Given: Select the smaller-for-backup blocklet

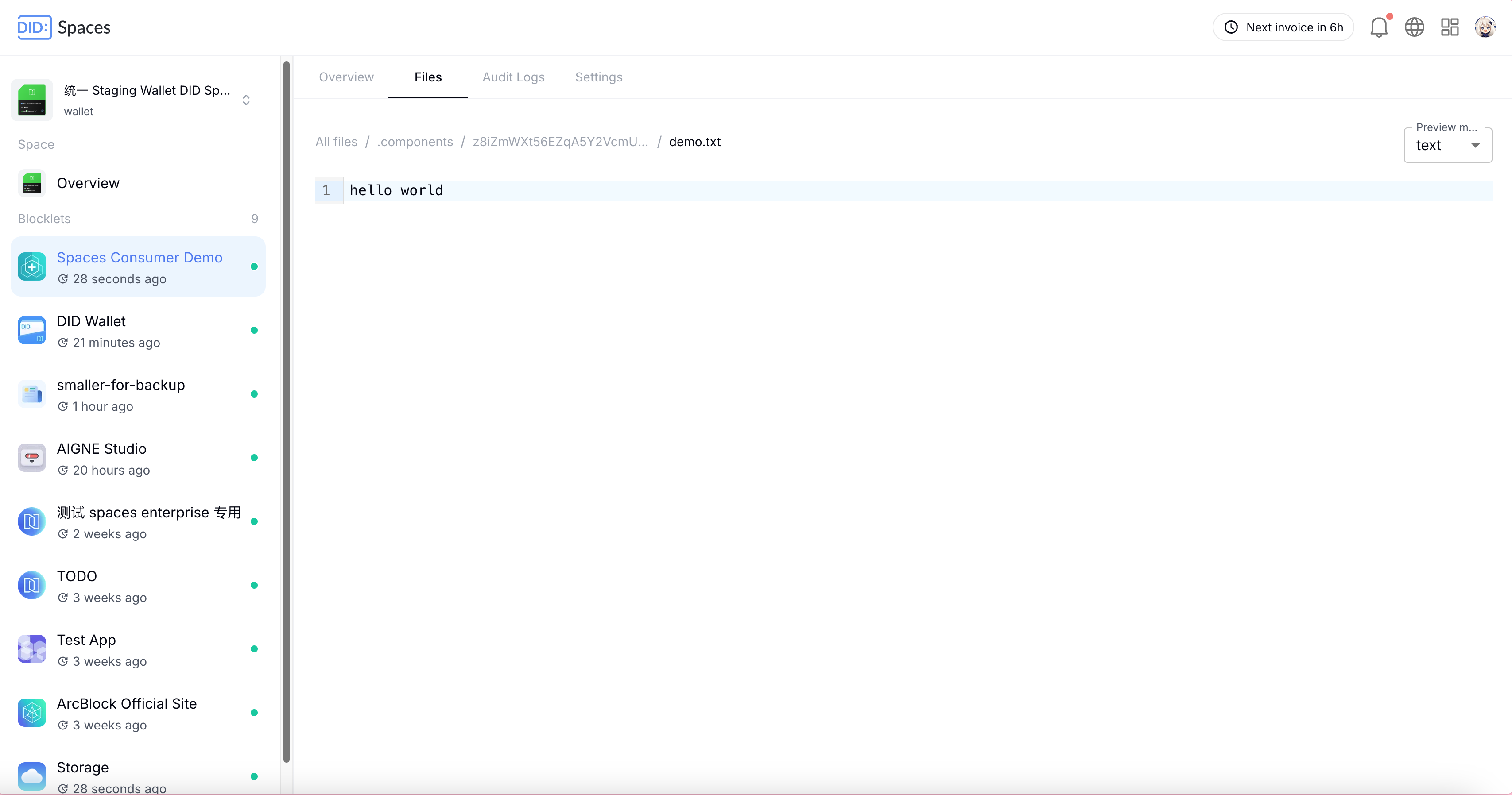Looking at the screenshot, I should tap(120, 386).
